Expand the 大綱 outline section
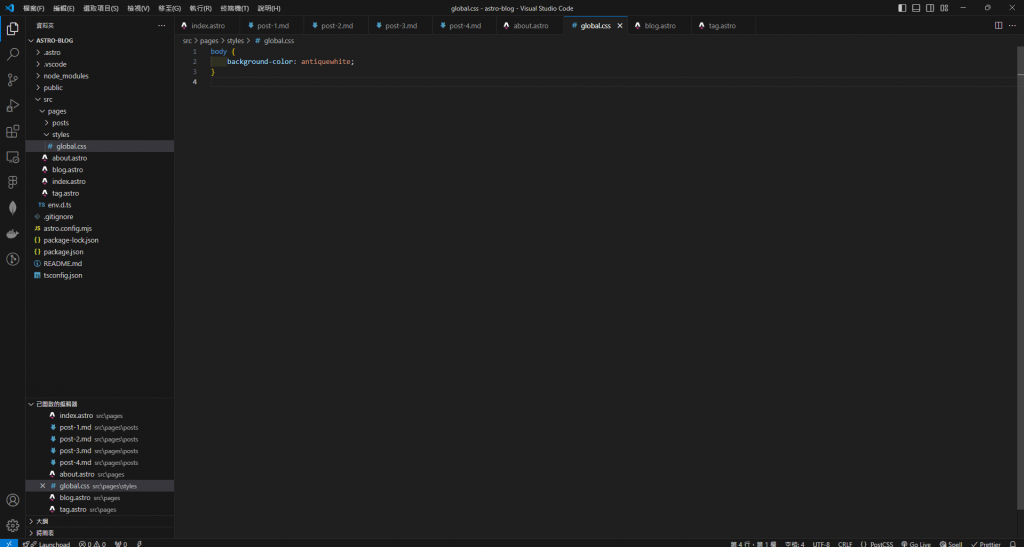Viewport: 1024px width, 547px height. [100, 522]
